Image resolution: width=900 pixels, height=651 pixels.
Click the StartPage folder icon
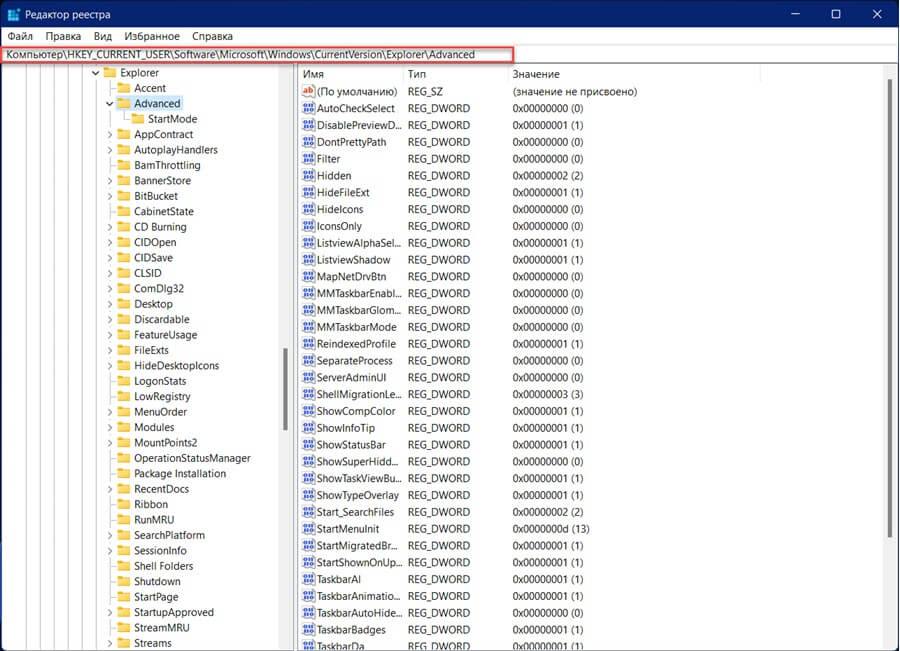[x=123, y=597]
